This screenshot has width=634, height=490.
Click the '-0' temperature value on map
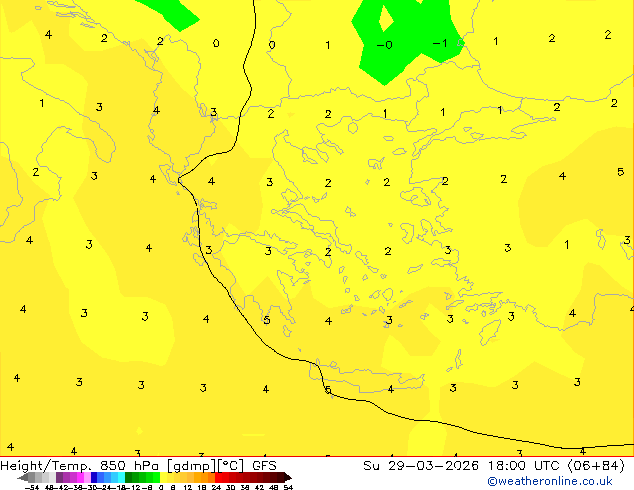click(x=385, y=45)
